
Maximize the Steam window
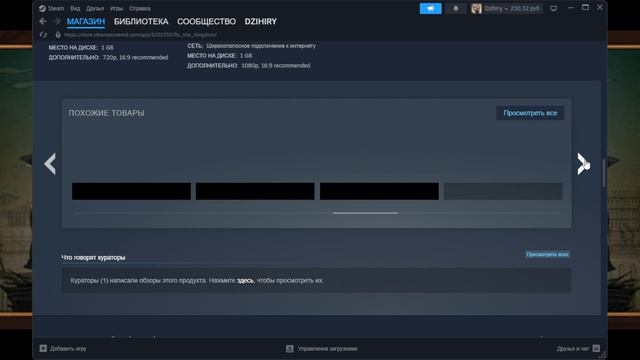[x=585, y=8]
